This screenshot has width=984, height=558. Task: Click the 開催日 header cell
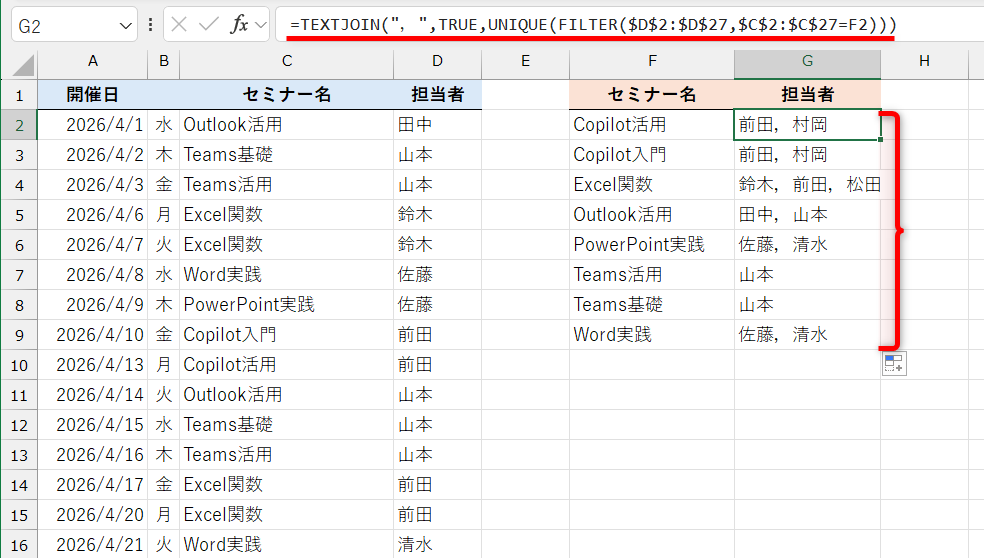pos(93,95)
